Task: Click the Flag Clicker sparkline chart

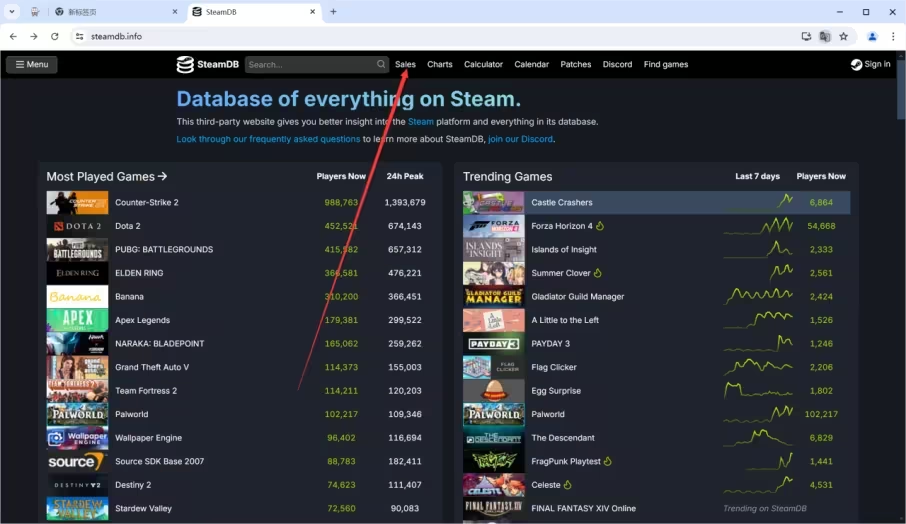Action: pos(758,366)
